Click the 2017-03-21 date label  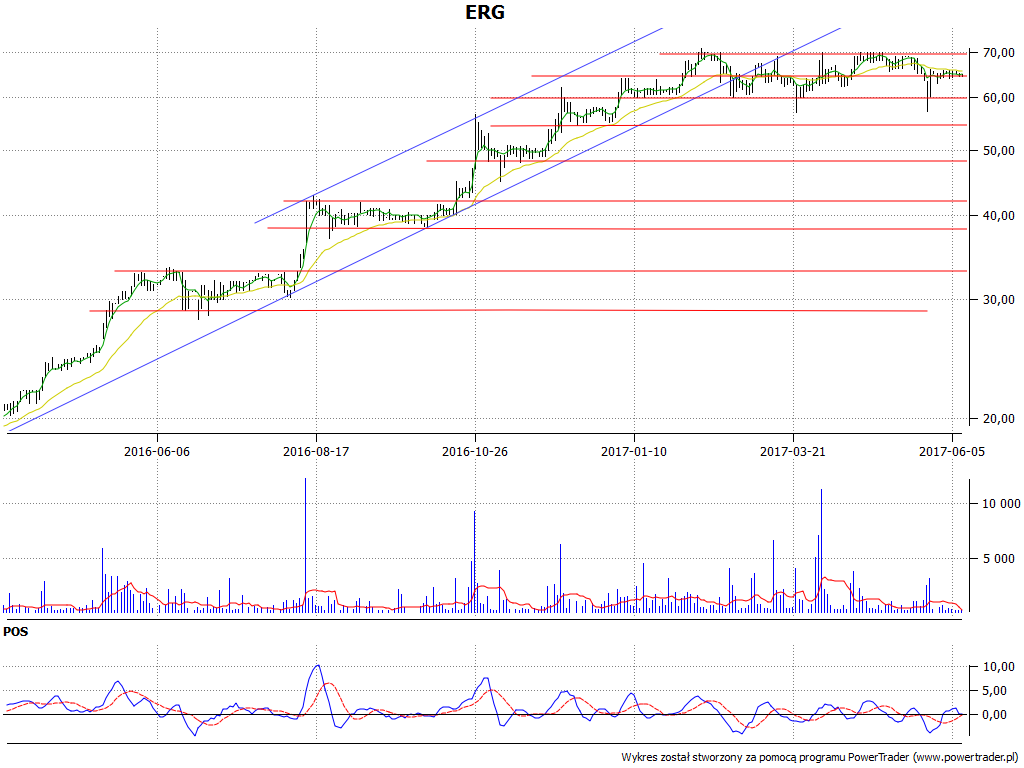pyautogui.click(x=793, y=451)
